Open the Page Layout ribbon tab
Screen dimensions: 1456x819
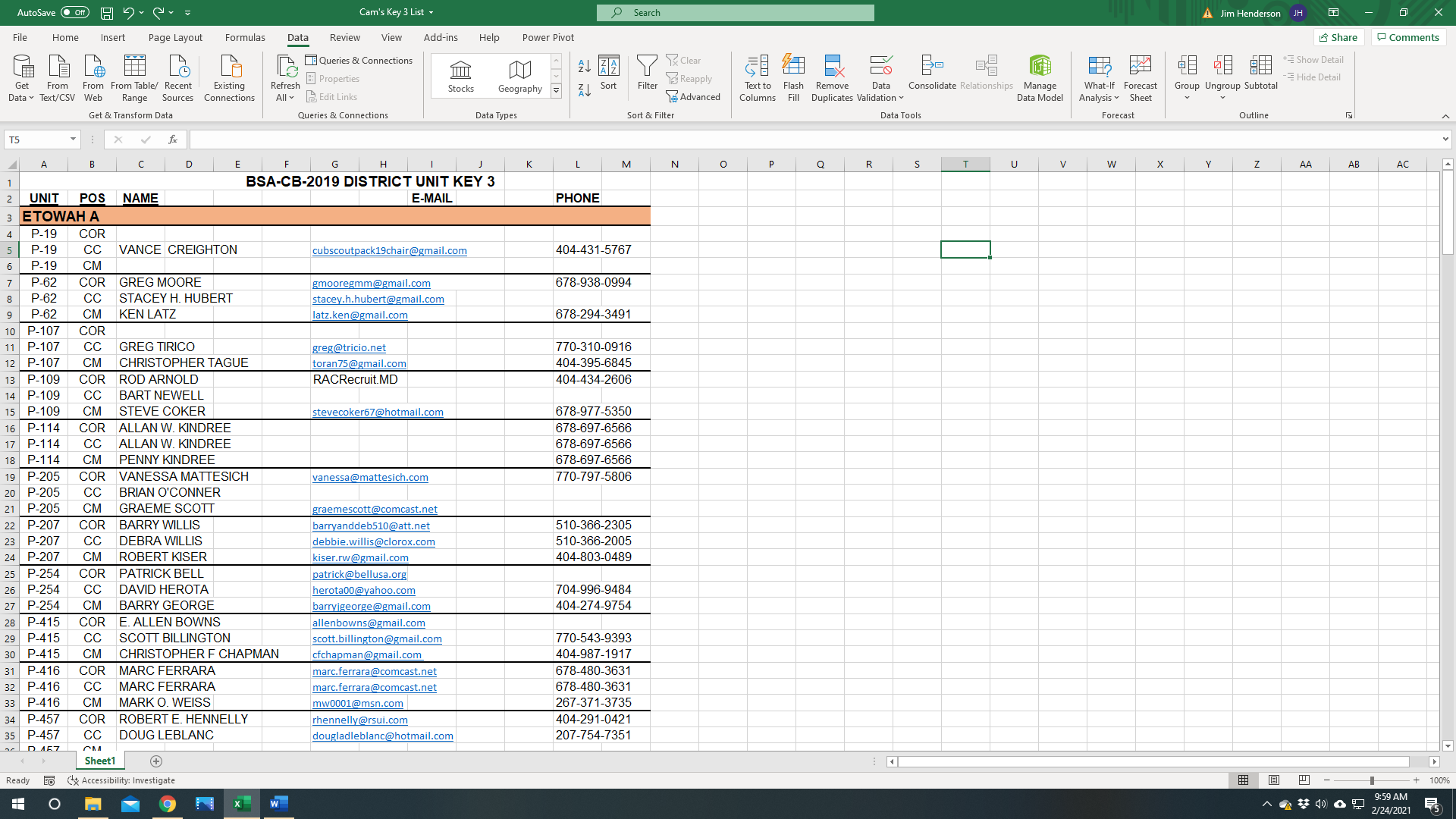point(175,37)
